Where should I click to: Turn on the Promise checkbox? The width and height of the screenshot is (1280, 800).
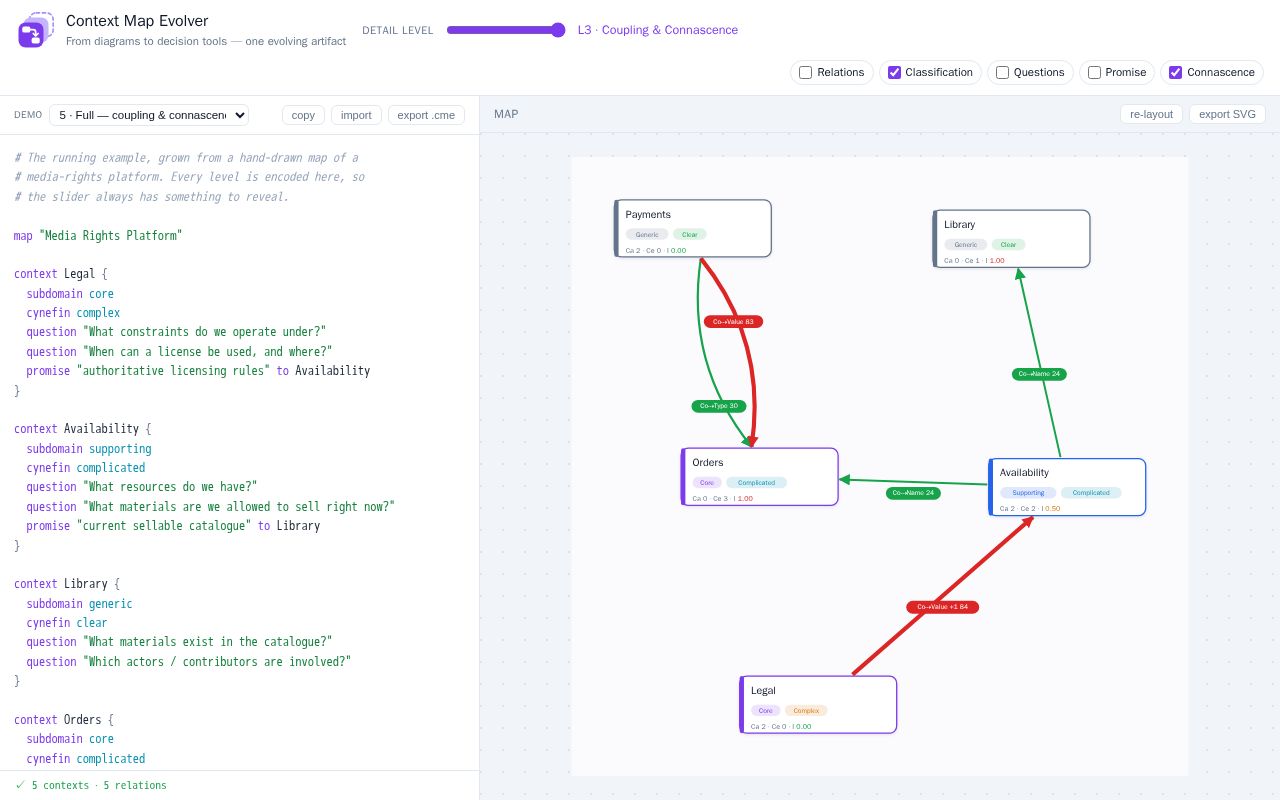[1094, 73]
